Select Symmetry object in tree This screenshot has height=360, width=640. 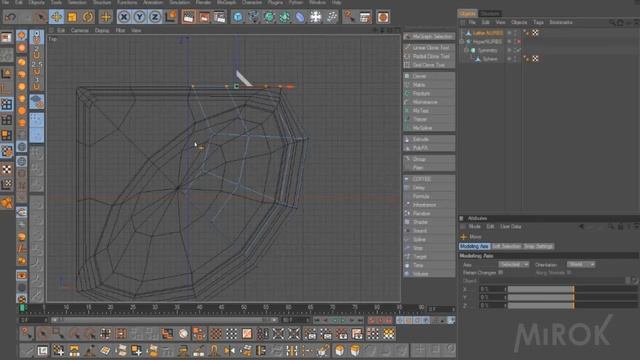[x=488, y=50]
